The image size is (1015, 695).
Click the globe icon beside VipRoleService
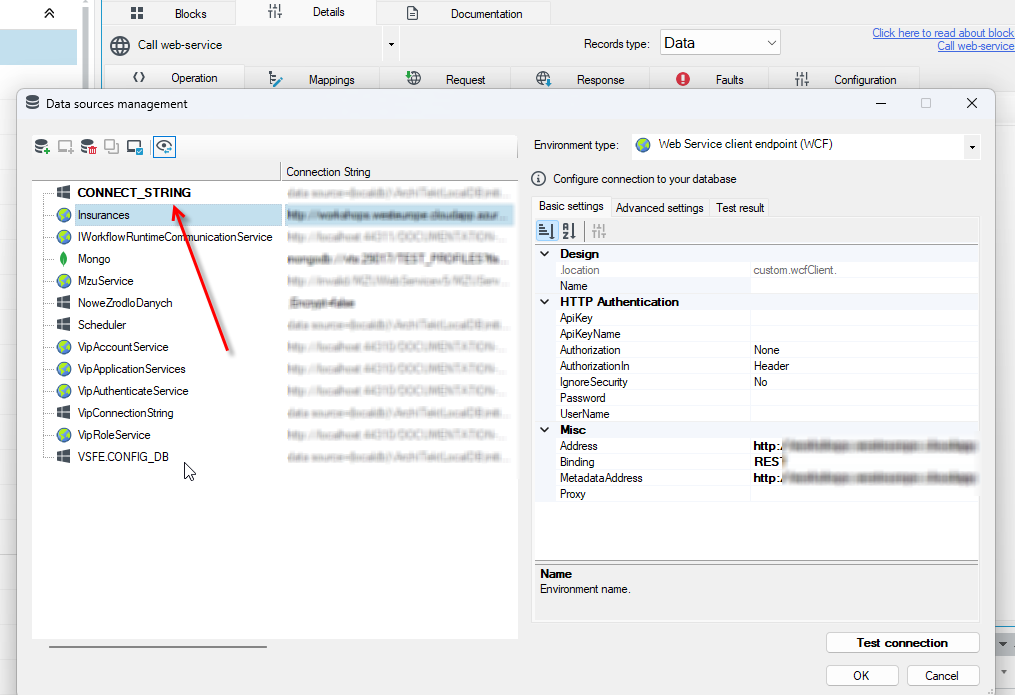pos(63,435)
